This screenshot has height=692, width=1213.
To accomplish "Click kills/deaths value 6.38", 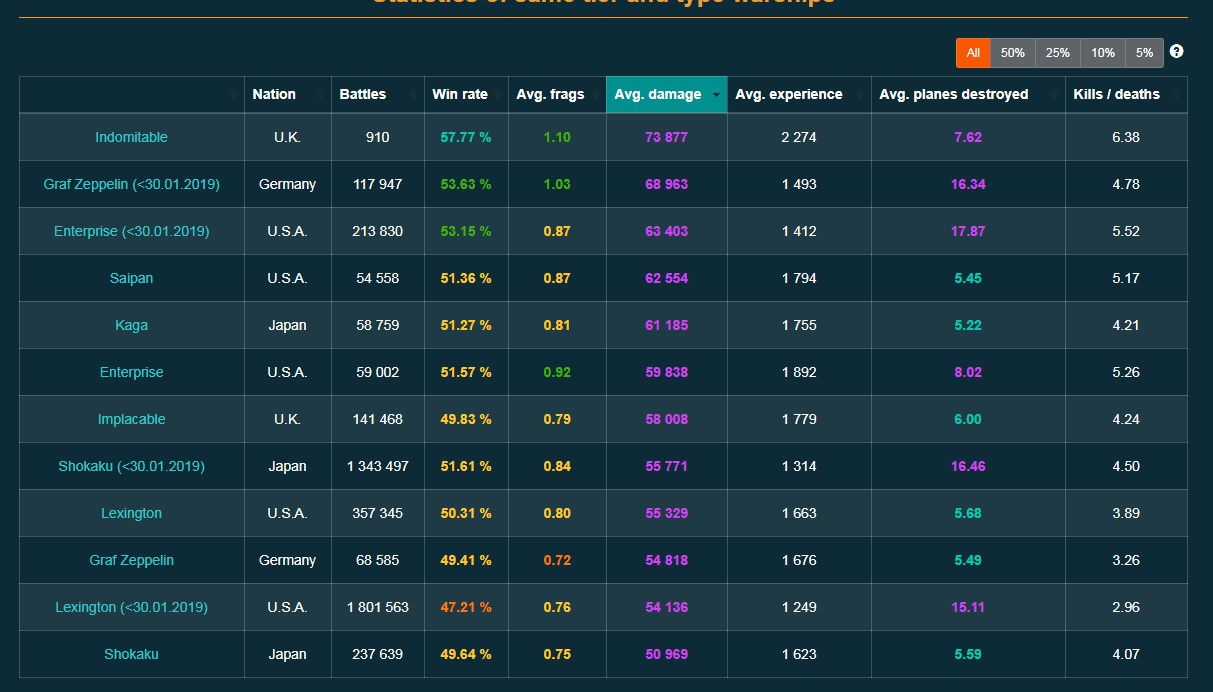I will [x=1126, y=137].
